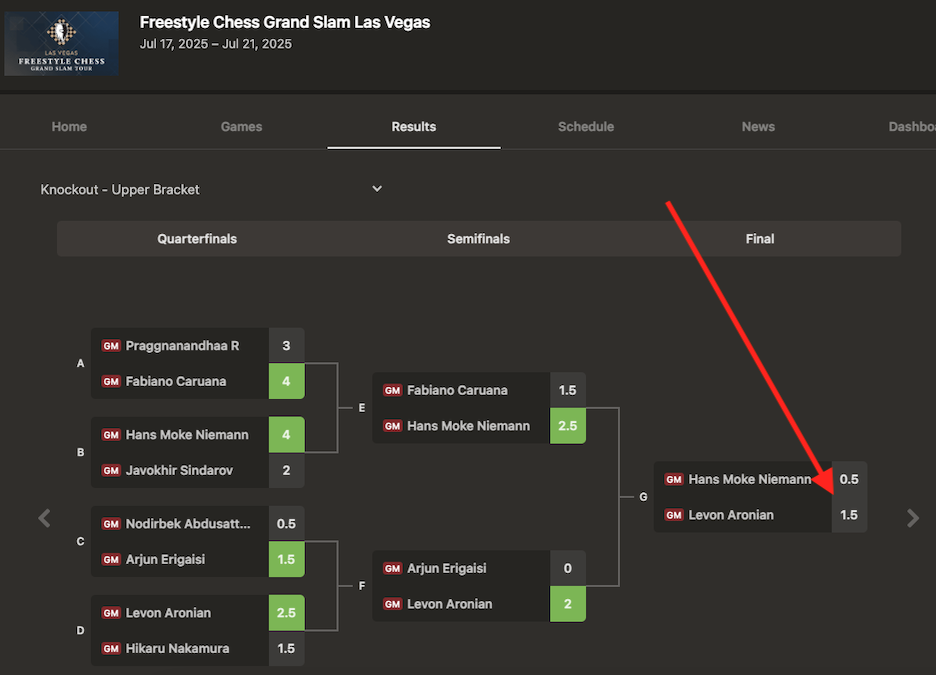This screenshot has height=675, width=936.
Task: Click Niemann's semifinal score of 2.5
Action: (x=568, y=426)
